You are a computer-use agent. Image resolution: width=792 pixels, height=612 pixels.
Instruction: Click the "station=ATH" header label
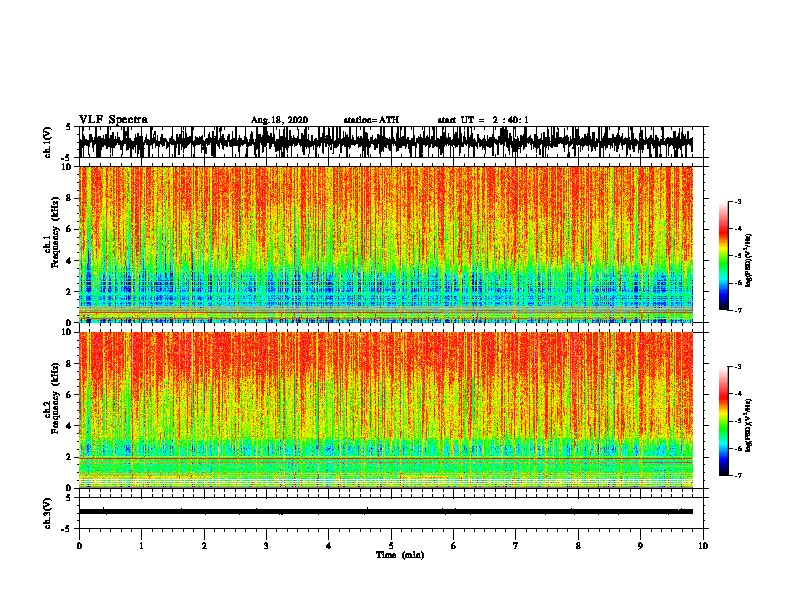pyautogui.click(x=371, y=120)
